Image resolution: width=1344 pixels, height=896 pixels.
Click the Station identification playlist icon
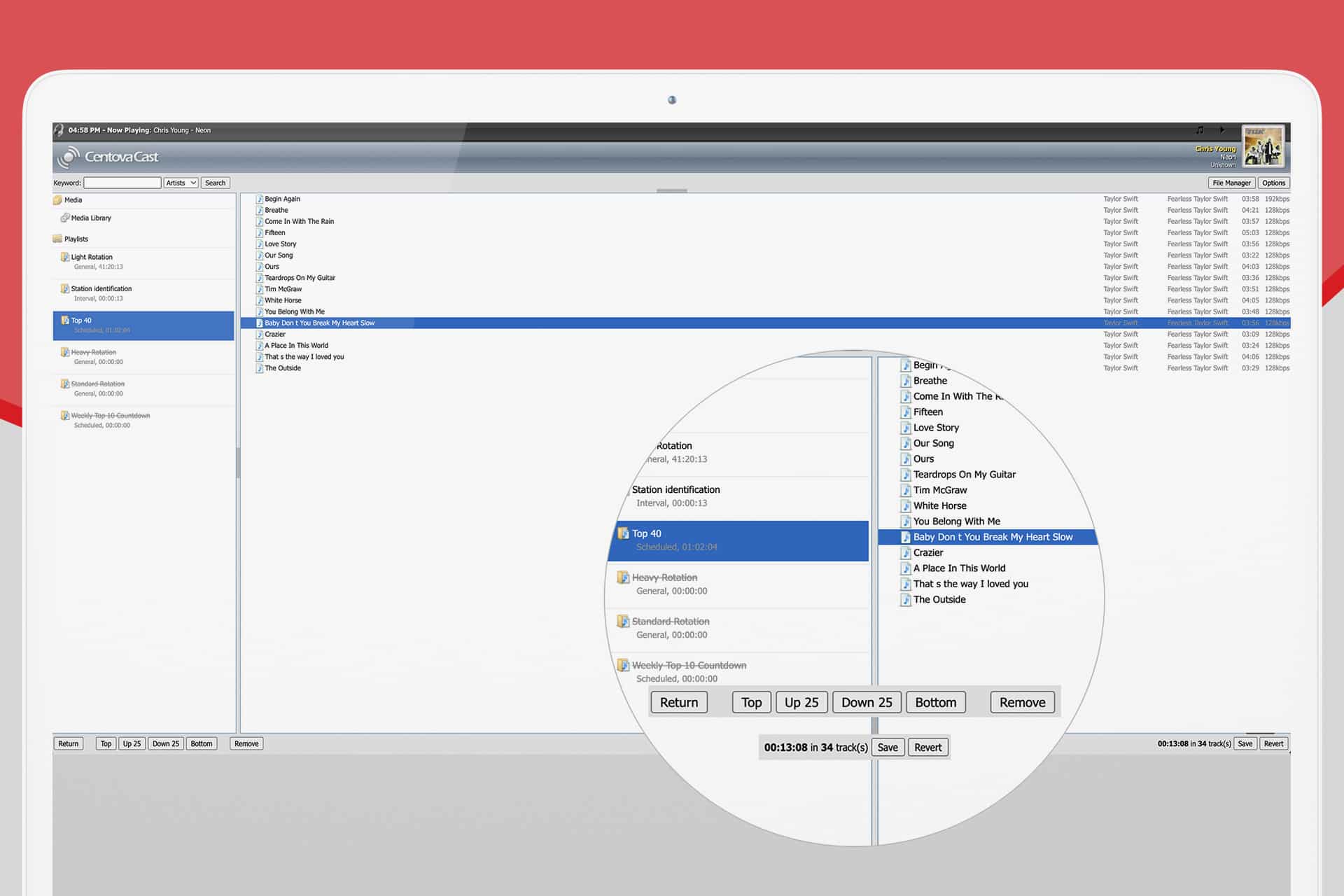(x=65, y=288)
